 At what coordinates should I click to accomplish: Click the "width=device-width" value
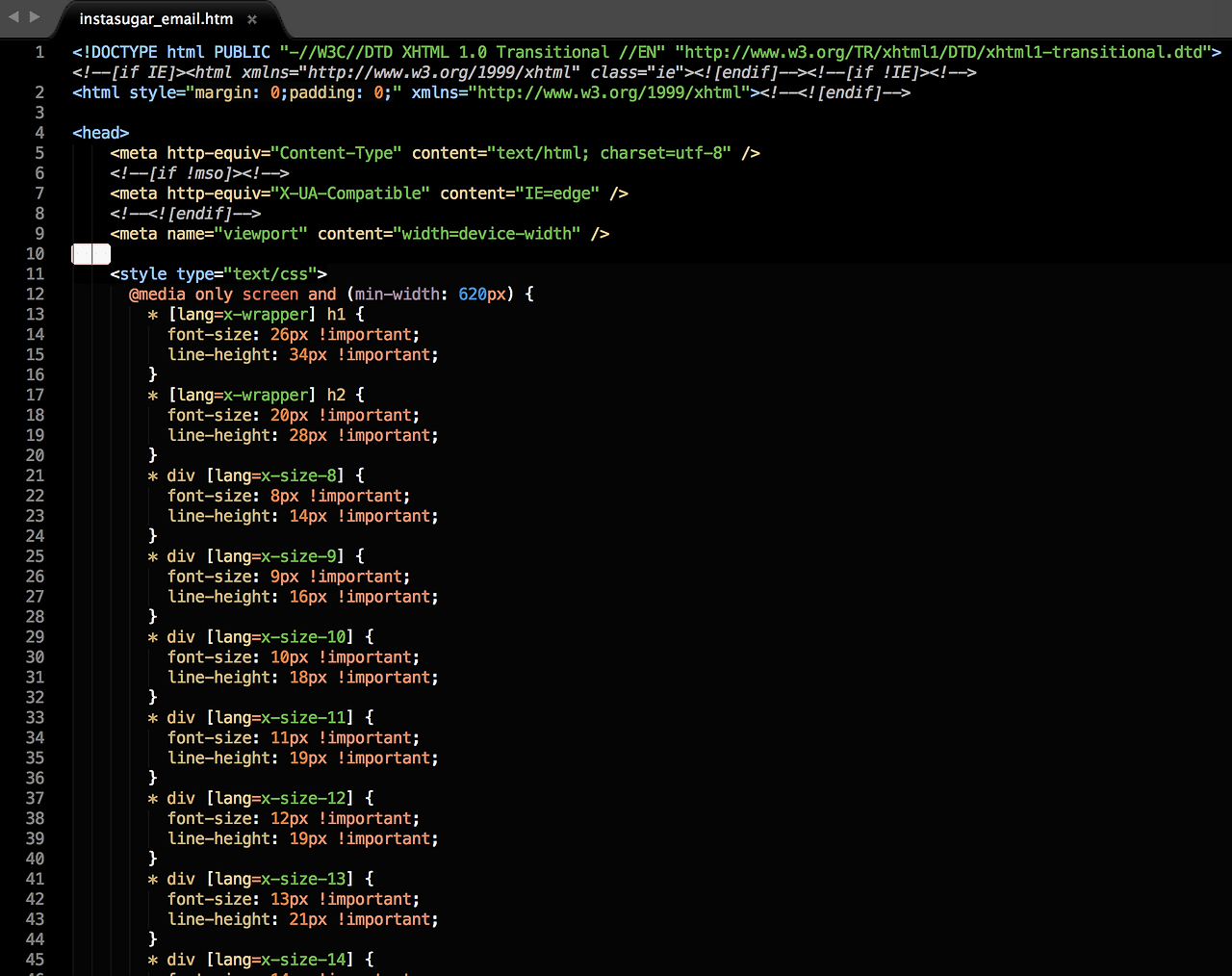tap(487, 234)
